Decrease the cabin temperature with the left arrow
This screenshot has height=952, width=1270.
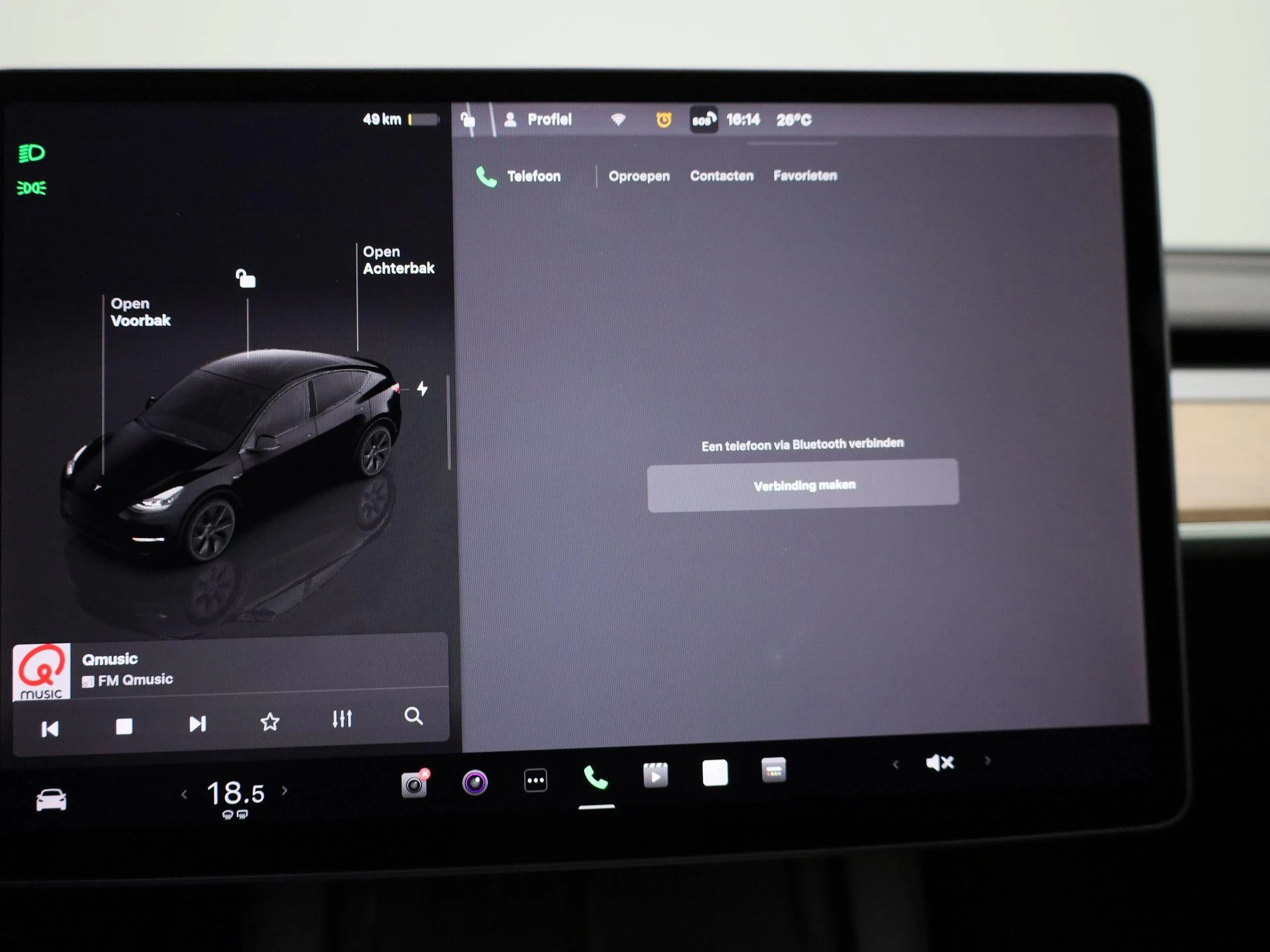point(185,795)
